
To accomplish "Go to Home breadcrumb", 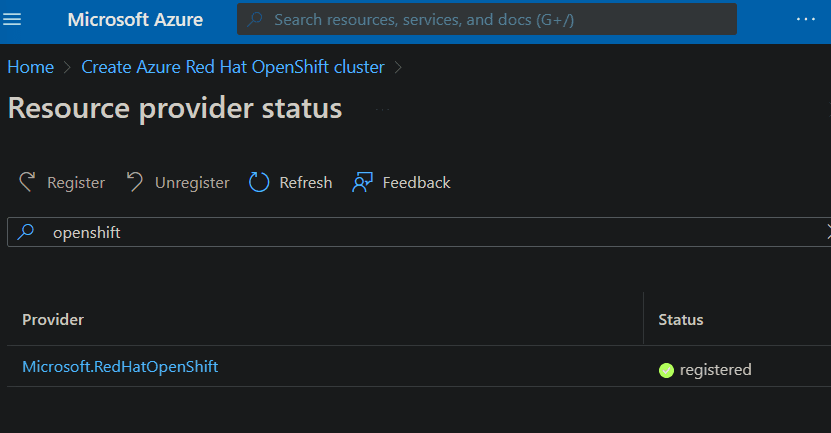I will point(31,67).
